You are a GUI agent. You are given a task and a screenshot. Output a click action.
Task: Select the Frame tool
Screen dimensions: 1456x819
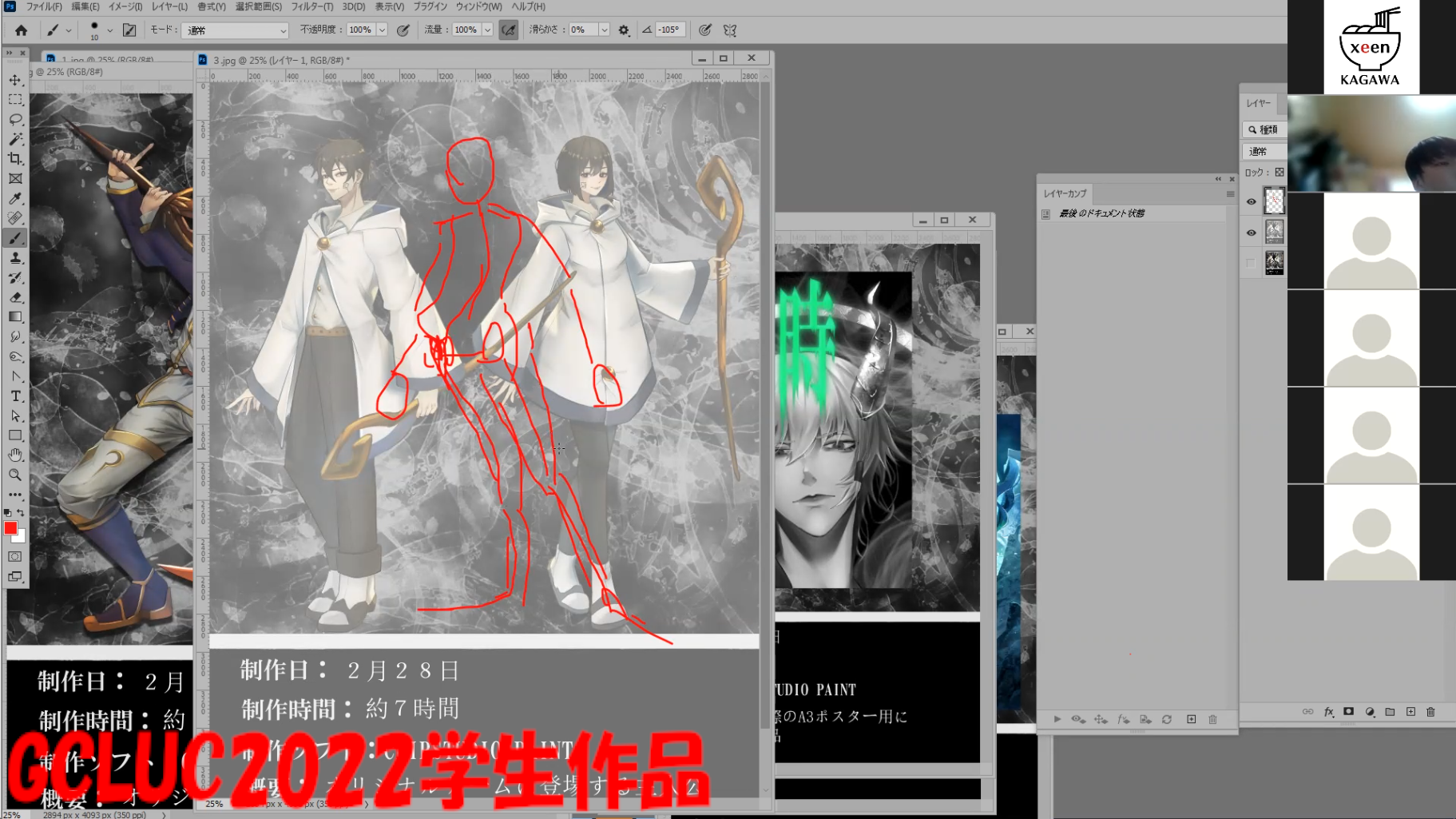click(x=15, y=179)
